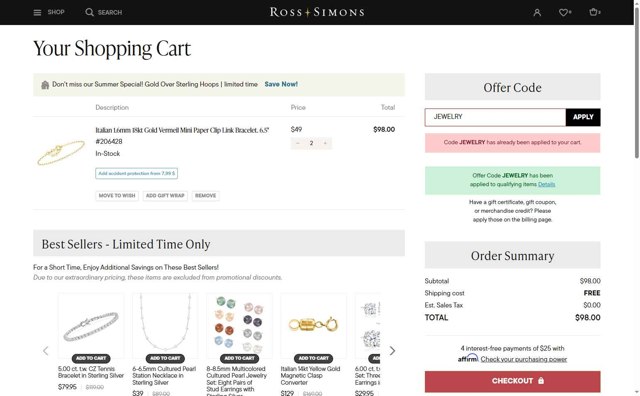Click the summer special house icon
Screen dimensions: 640x396
(x=45, y=85)
